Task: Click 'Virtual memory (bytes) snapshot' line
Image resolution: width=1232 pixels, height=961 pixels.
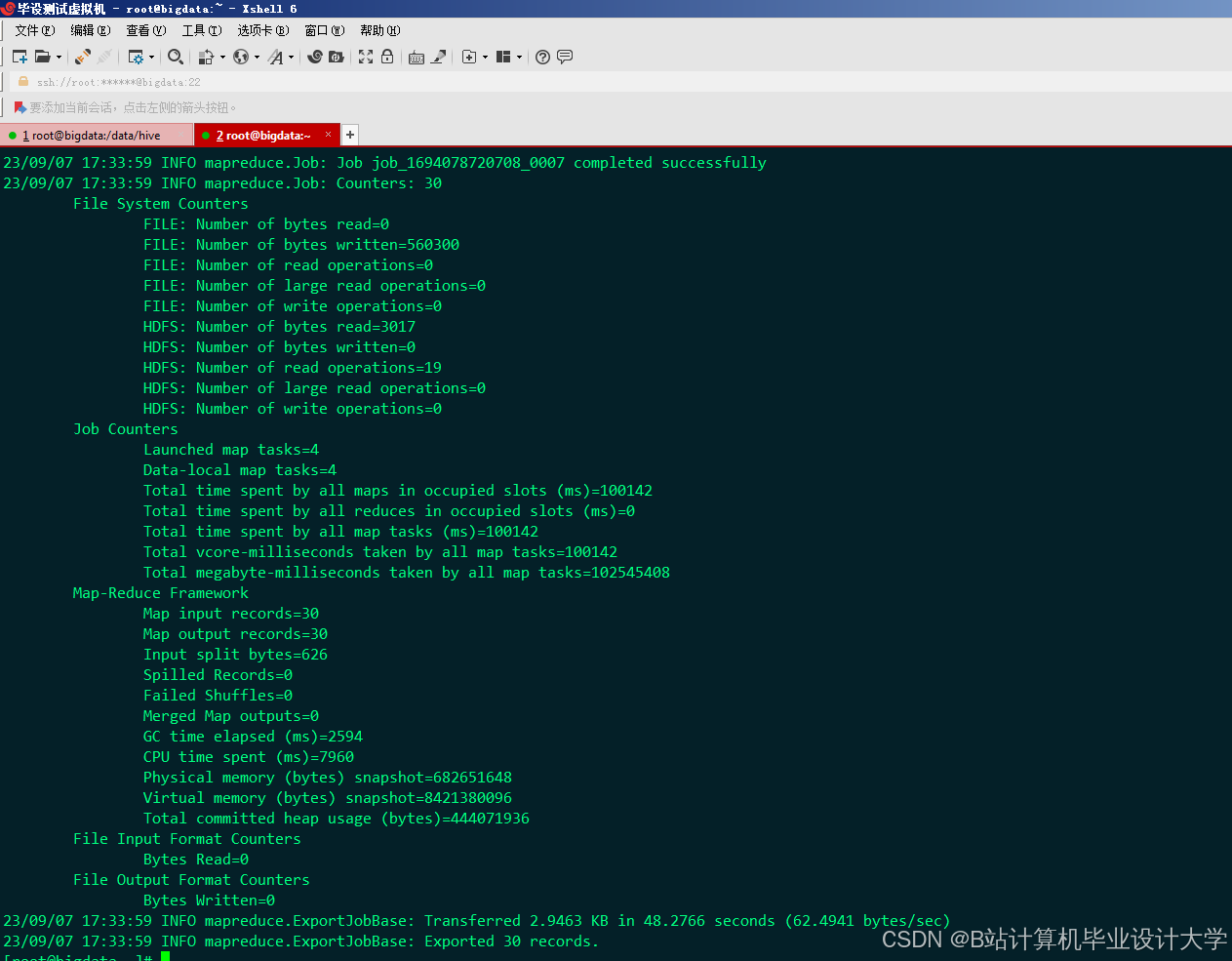Action: coord(328,798)
